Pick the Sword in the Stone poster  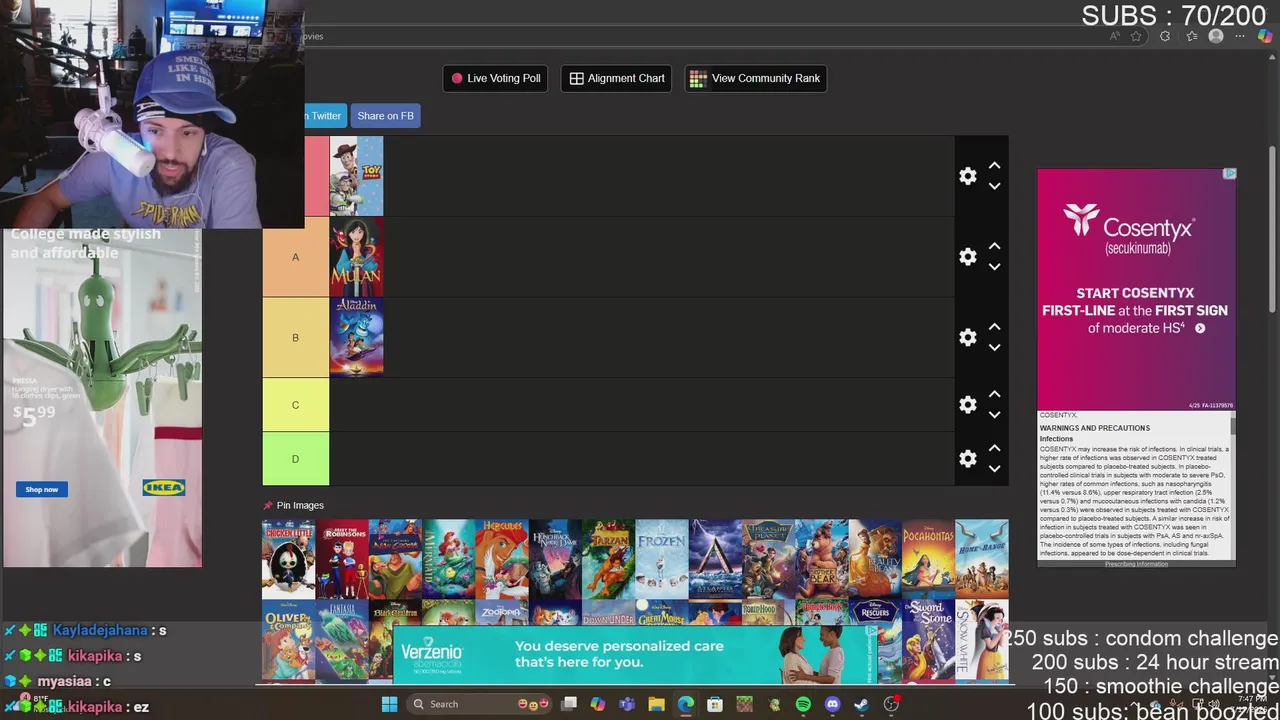928,640
